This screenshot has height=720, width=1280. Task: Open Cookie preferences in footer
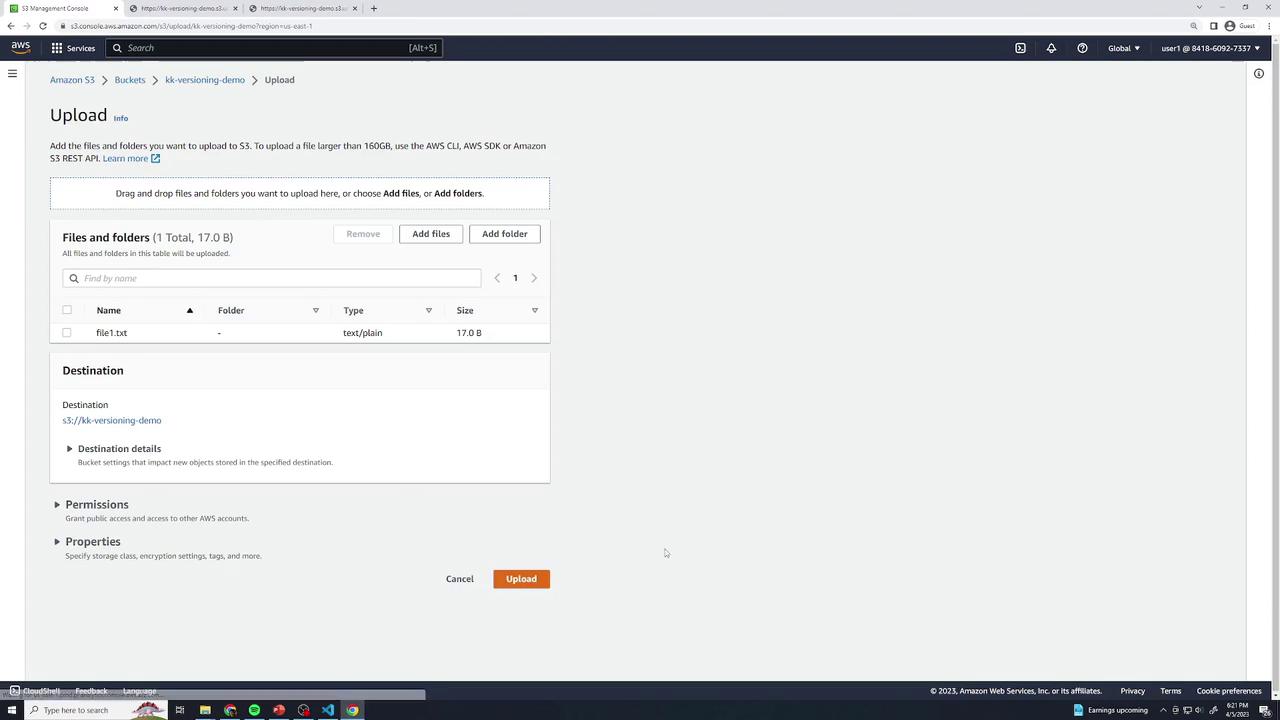[1229, 691]
